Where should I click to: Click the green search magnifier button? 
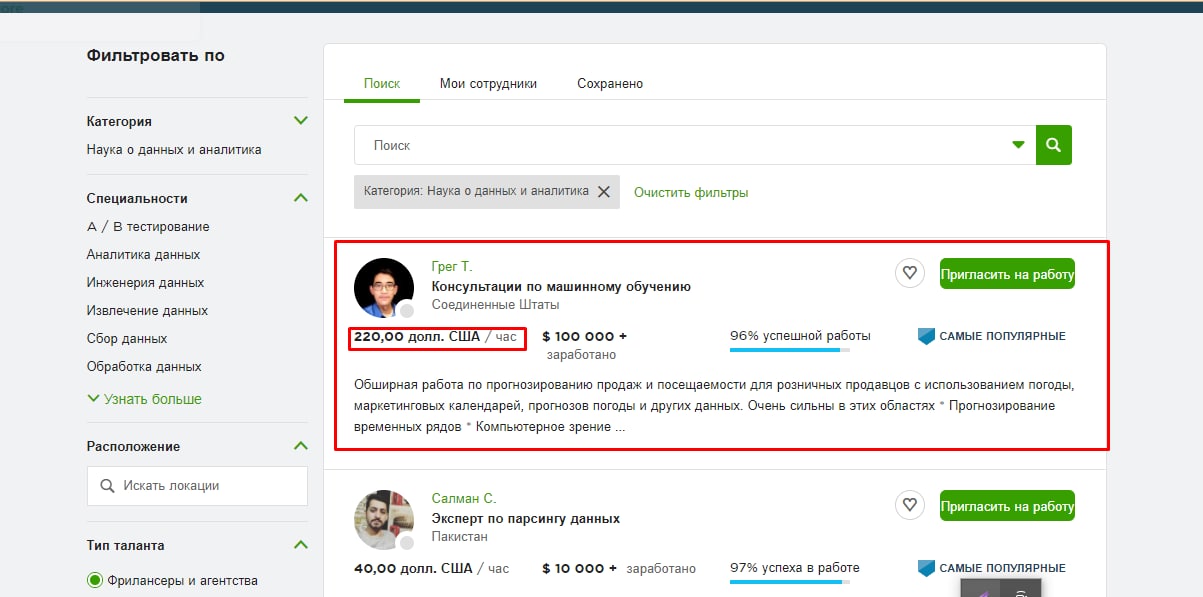(x=1053, y=145)
